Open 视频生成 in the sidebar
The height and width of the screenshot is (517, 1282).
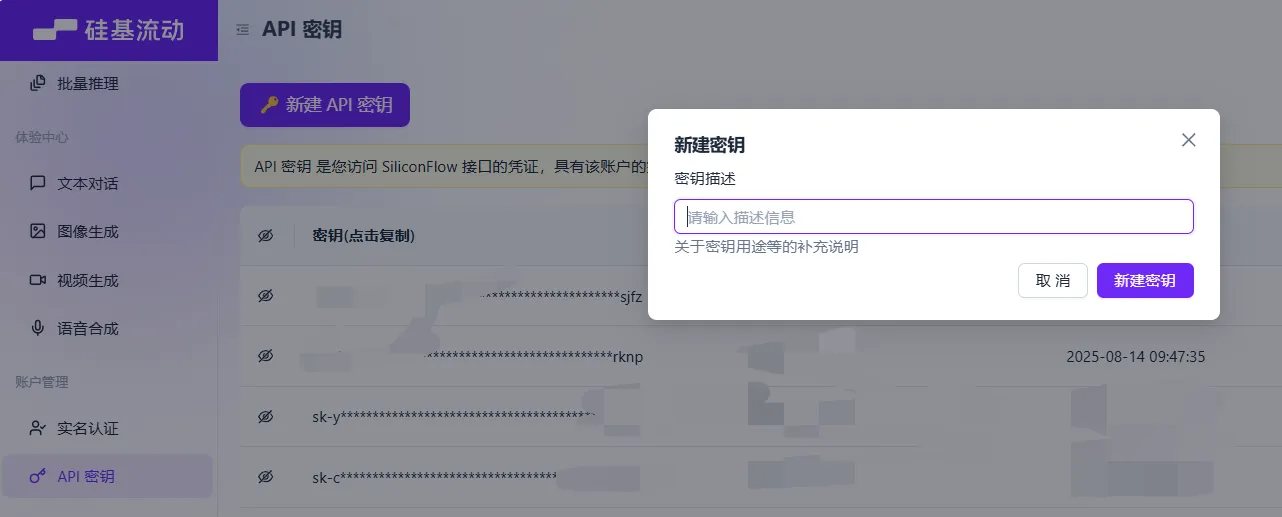tap(88, 281)
